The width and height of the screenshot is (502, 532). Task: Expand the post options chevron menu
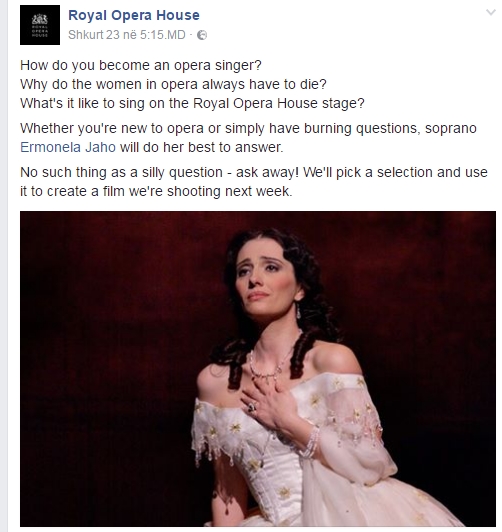(x=490, y=13)
